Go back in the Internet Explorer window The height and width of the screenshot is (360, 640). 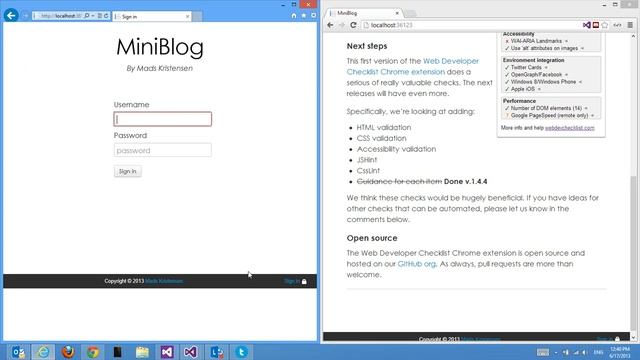[11, 16]
